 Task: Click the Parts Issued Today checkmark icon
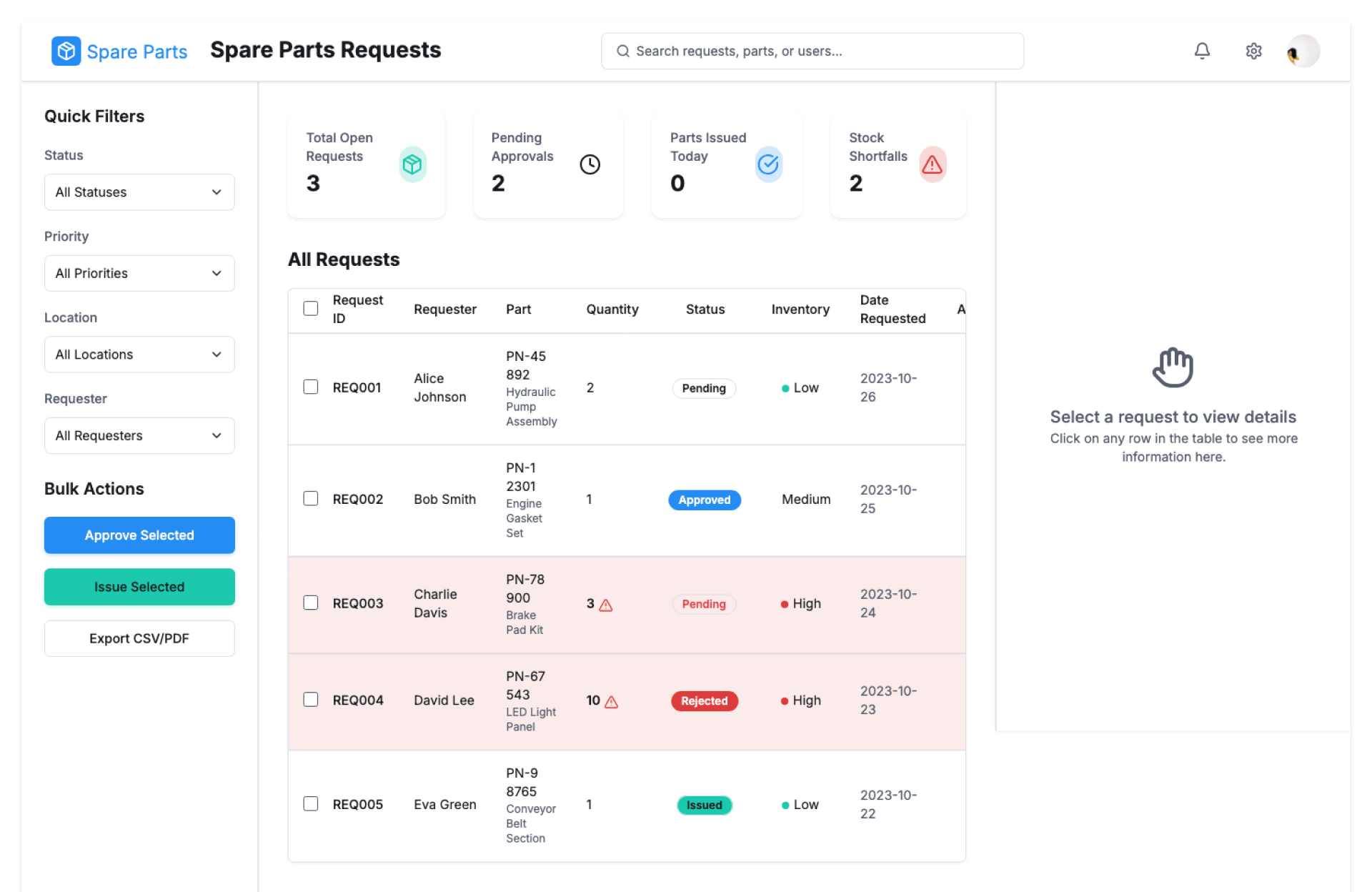[768, 164]
